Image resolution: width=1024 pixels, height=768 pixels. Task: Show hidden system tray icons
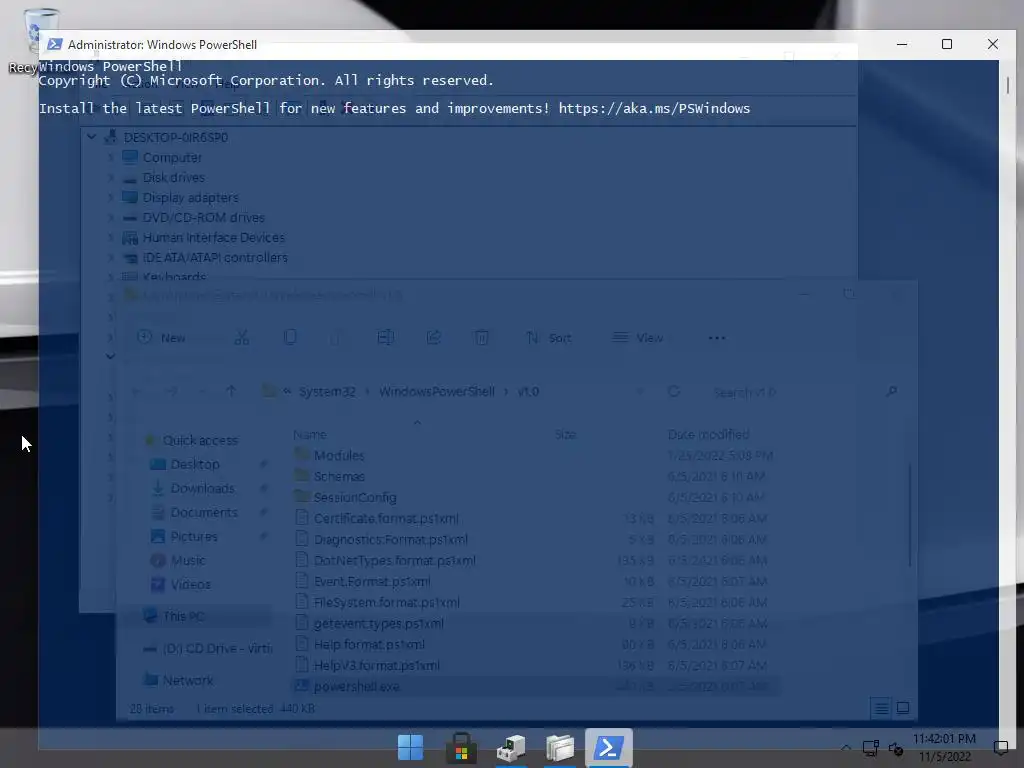[846, 748]
